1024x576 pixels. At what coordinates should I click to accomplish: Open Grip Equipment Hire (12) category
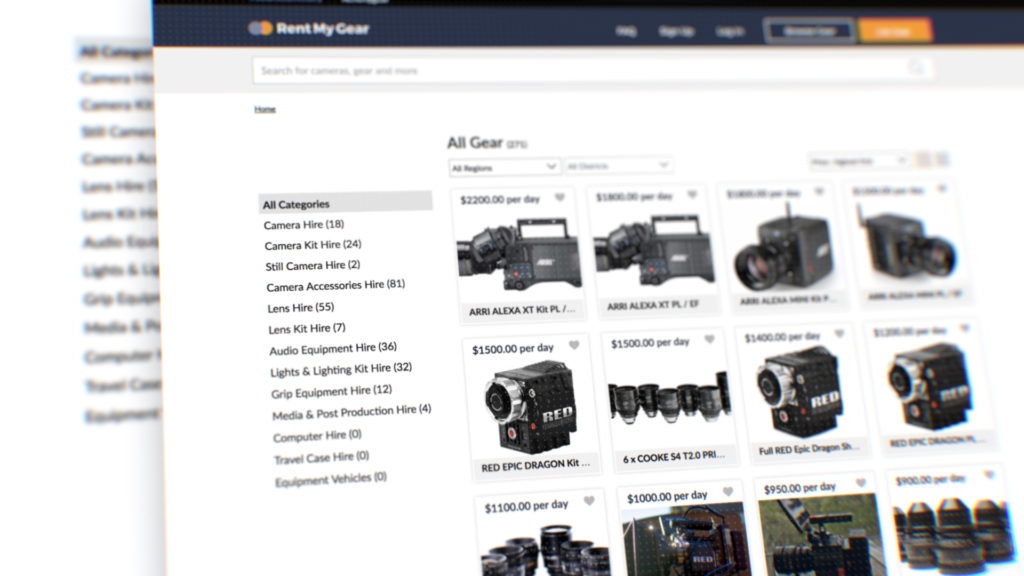pos(332,392)
